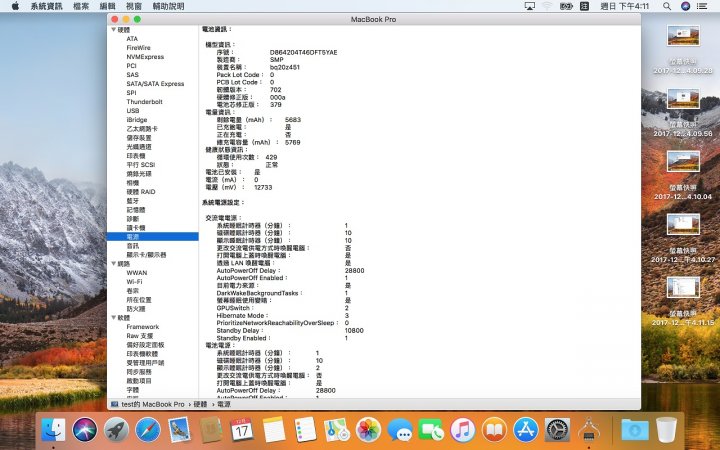
Task: Open iBooks icon in Dock
Action: click(494, 430)
